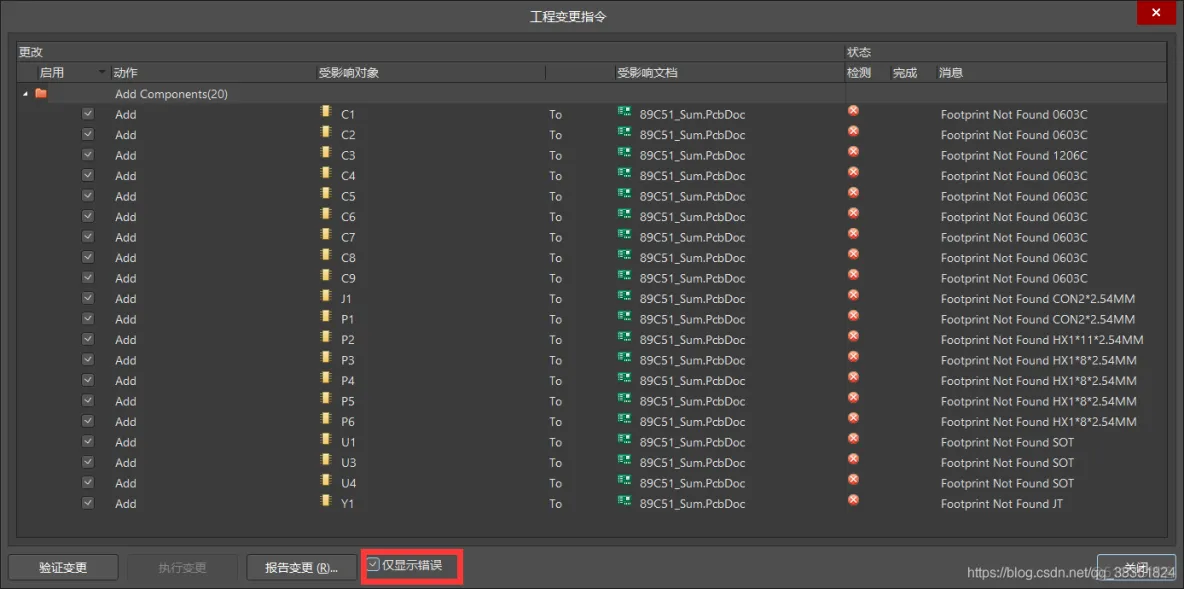Select message 'Footprint Not Found SOT' for U3

(1007, 462)
